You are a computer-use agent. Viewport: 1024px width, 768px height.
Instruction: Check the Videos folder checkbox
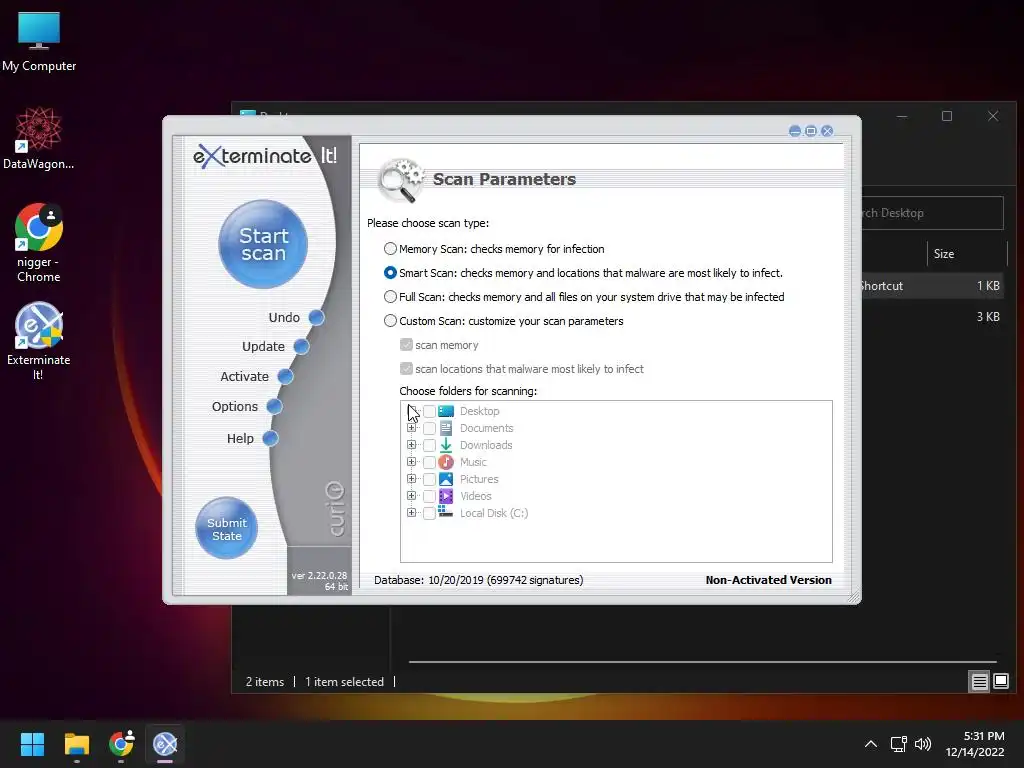pyautogui.click(x=429, y=496)
